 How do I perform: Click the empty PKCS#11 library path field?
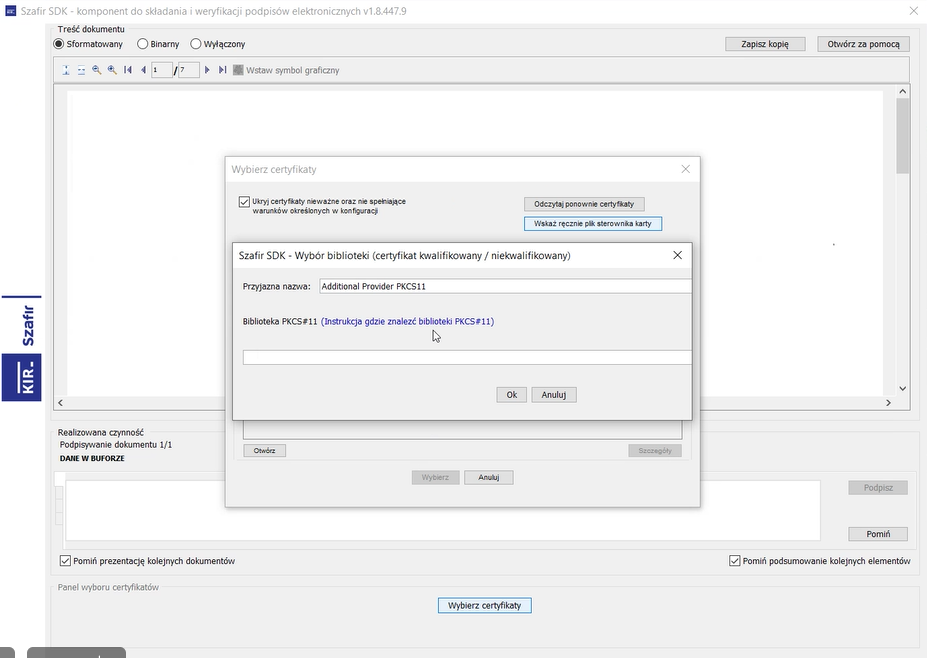(x=467, y=357)
